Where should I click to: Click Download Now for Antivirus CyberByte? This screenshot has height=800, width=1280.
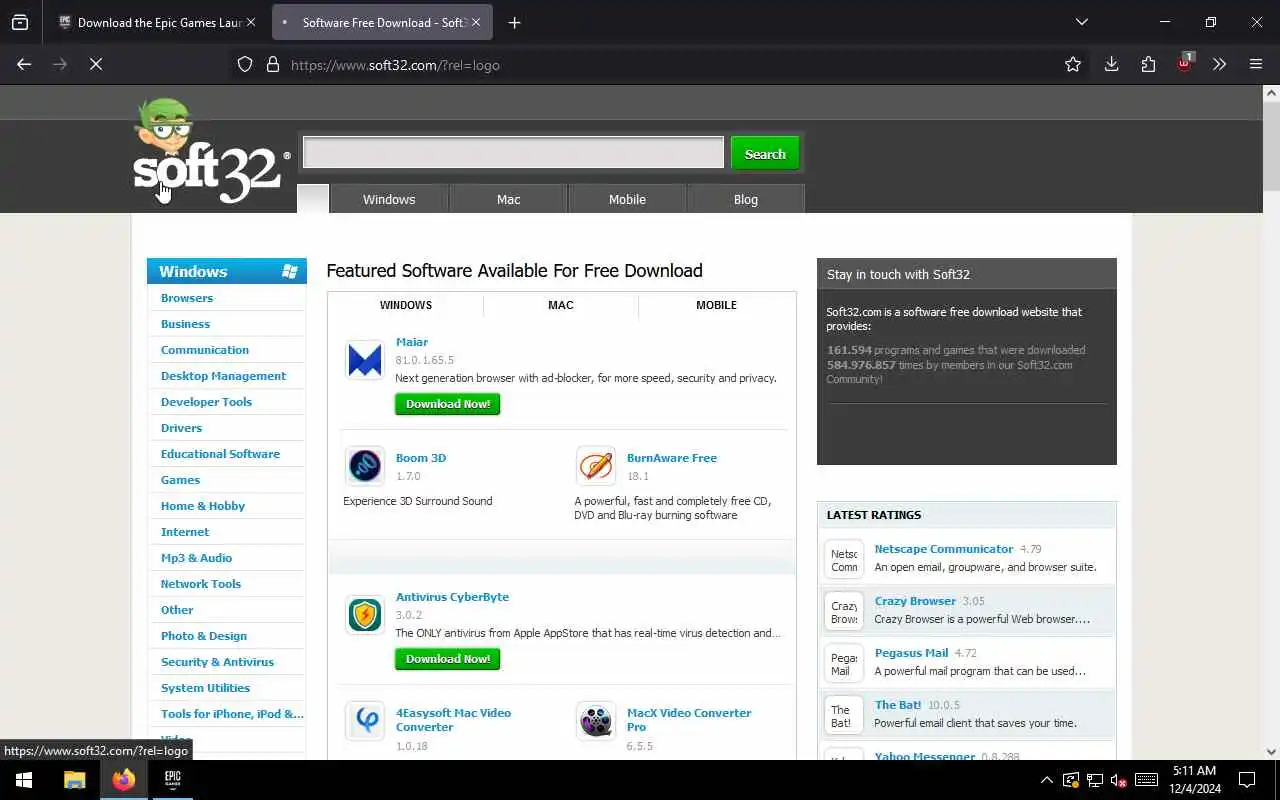tap(447, 659)
